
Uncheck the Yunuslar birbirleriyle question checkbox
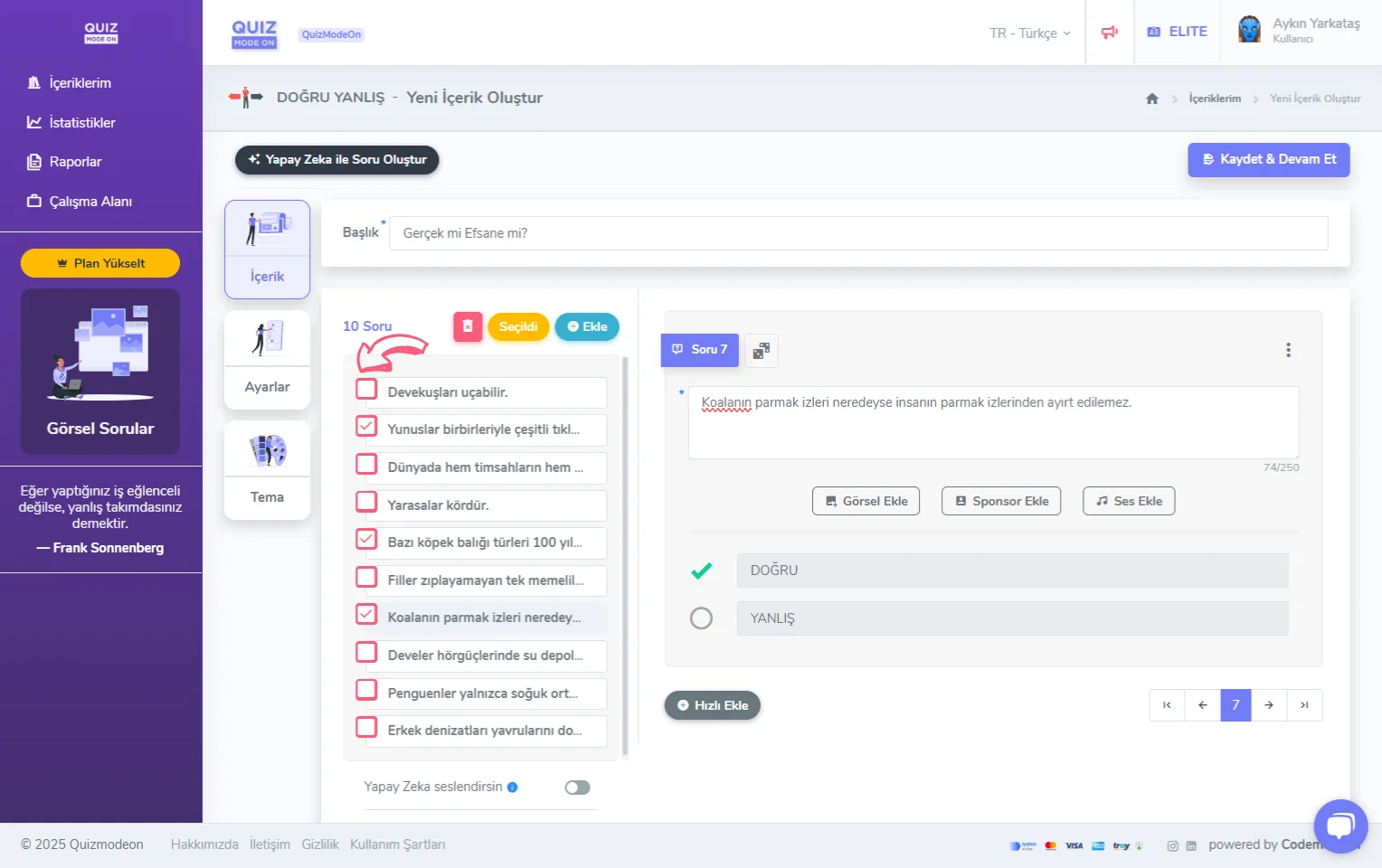point(366,427)
